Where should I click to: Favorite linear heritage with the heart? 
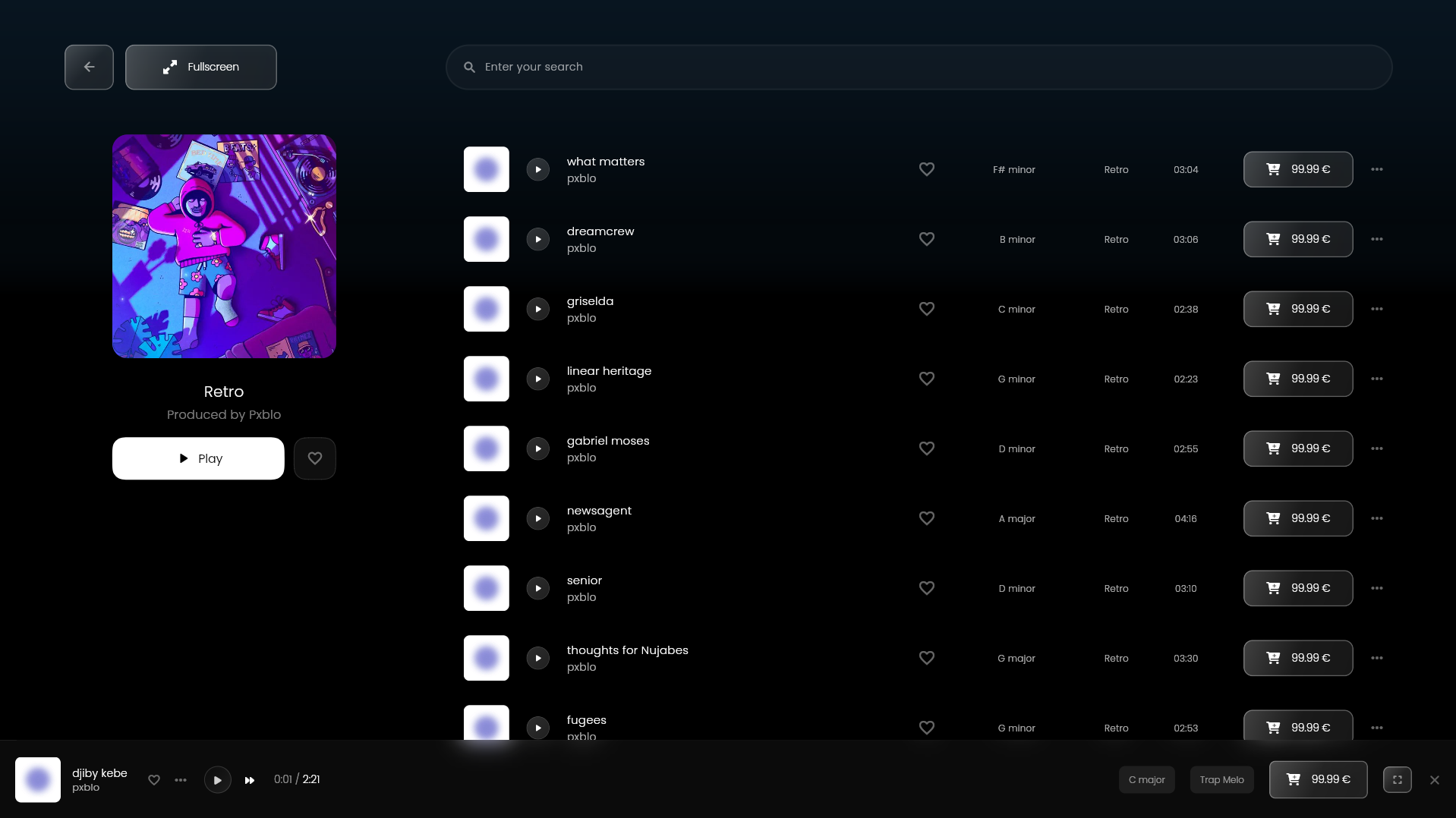point(927,379)
